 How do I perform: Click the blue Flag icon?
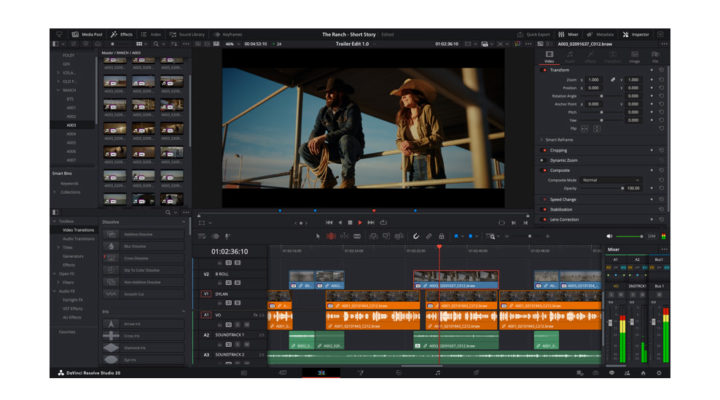(456, 236)
